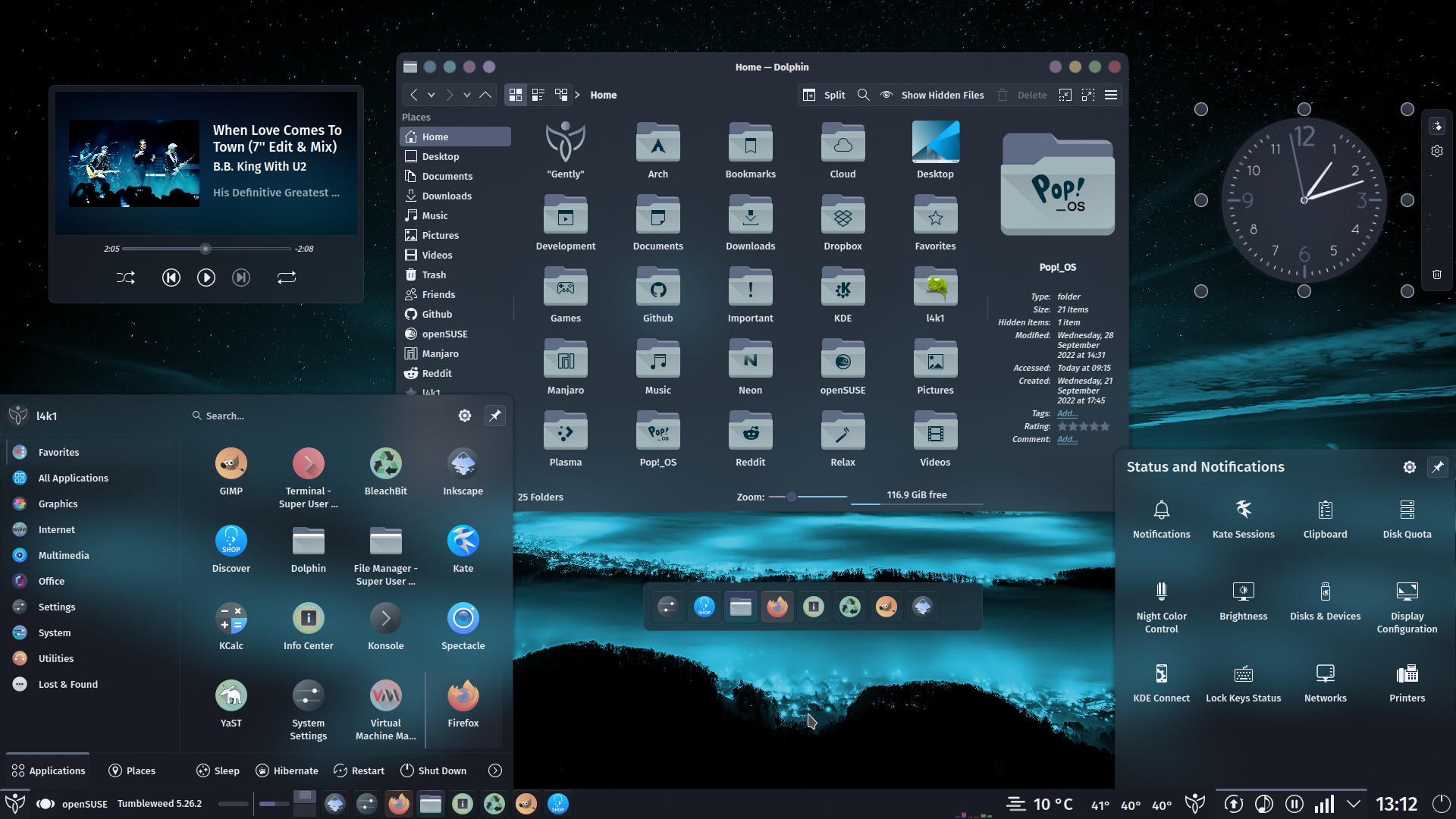Viewport: 1456px width, 819px height.
Task: Select All Applications category
Action: [x=91, y=478]
